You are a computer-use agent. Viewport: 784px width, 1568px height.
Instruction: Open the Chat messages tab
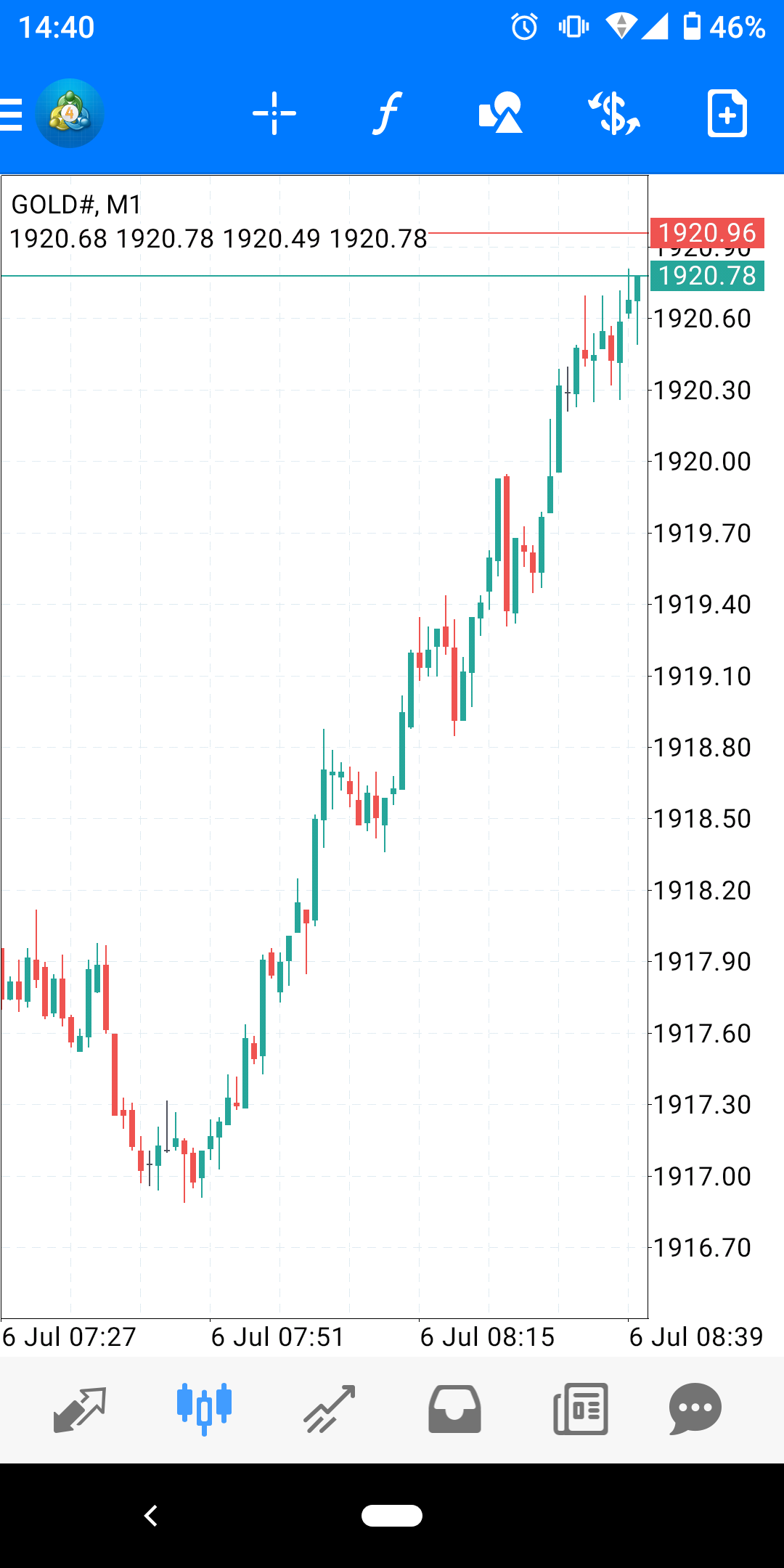[x=695, y=1410]
